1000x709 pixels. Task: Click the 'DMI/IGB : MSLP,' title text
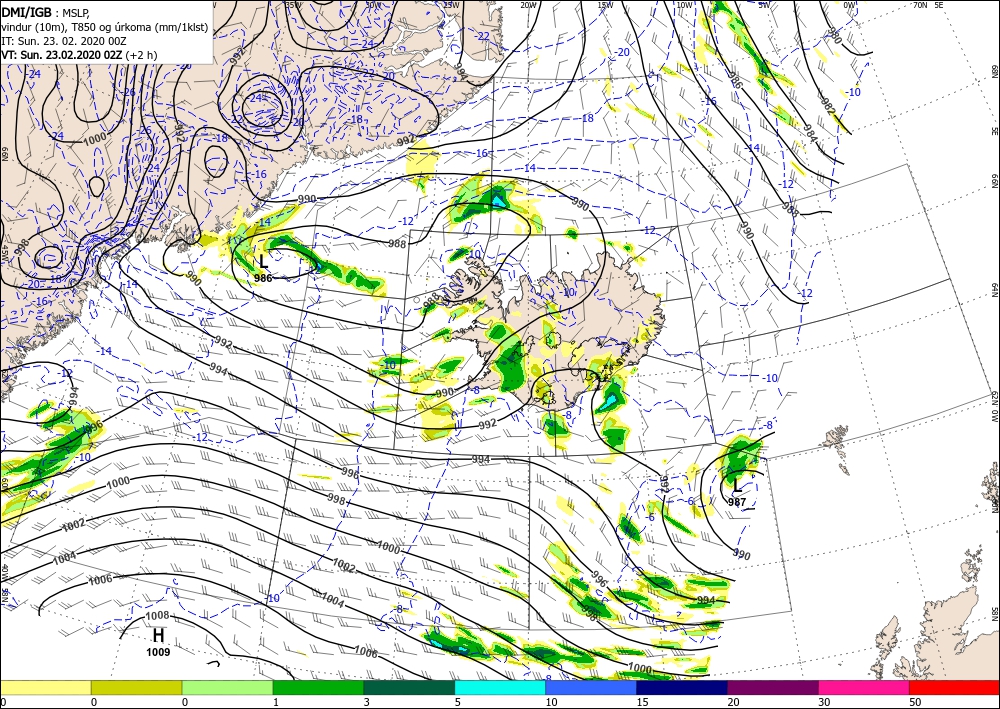point(45,11)
